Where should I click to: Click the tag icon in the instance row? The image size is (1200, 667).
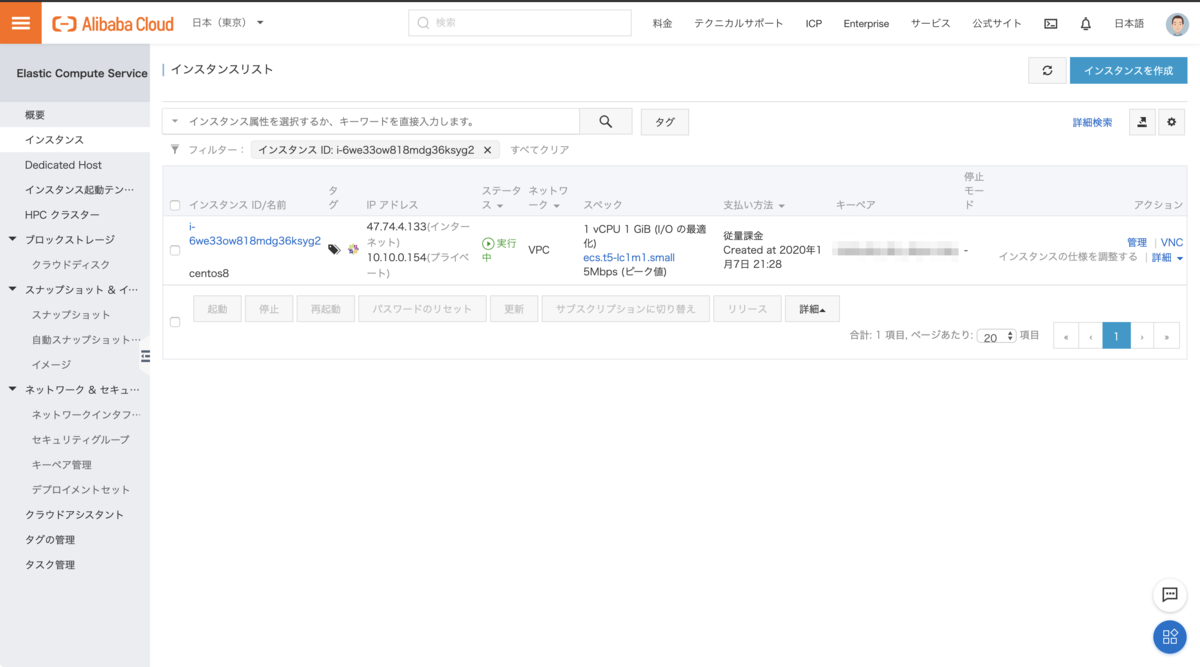[334, 249]
